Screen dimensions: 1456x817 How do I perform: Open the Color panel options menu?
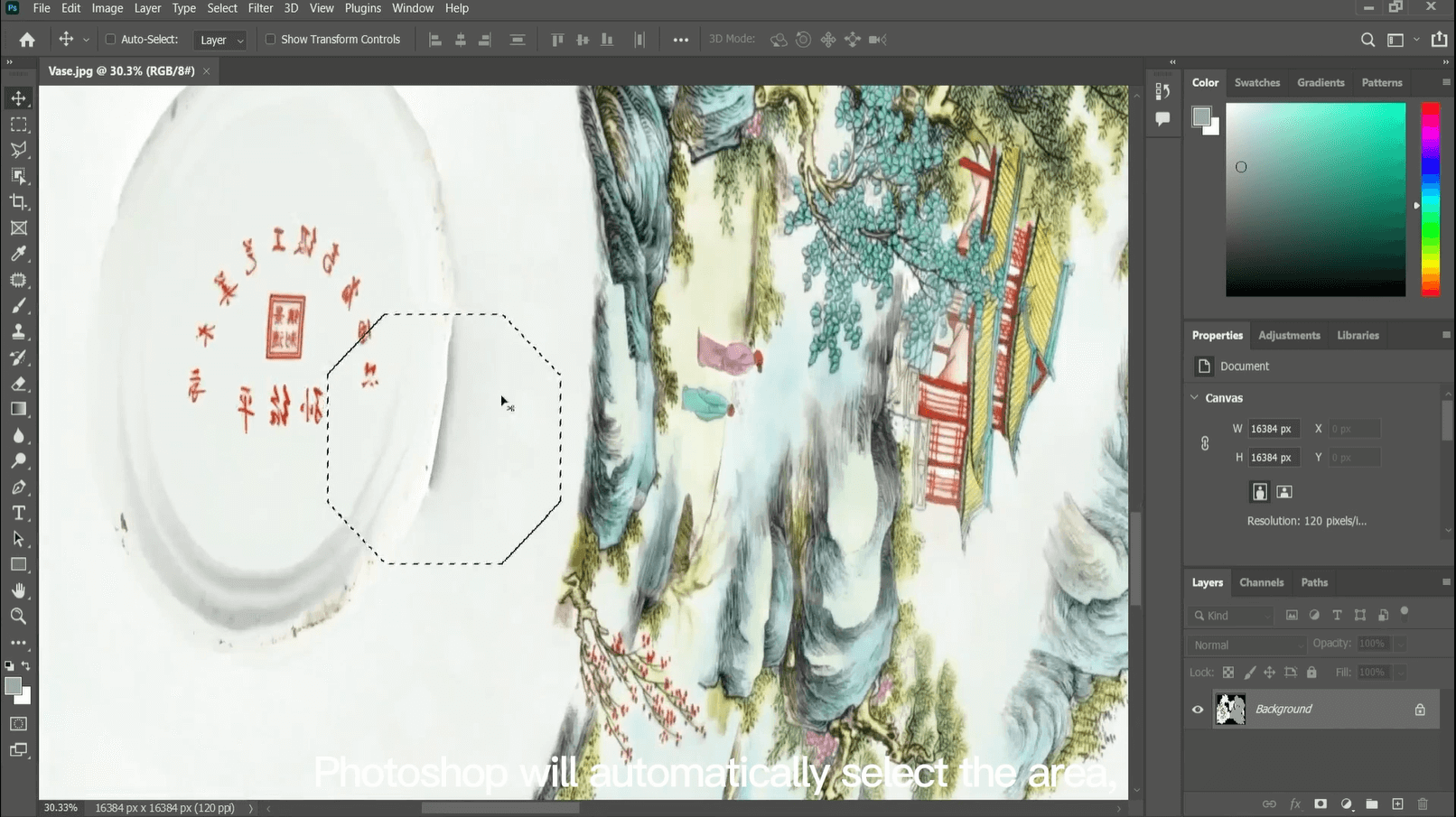coord(1445,82)
